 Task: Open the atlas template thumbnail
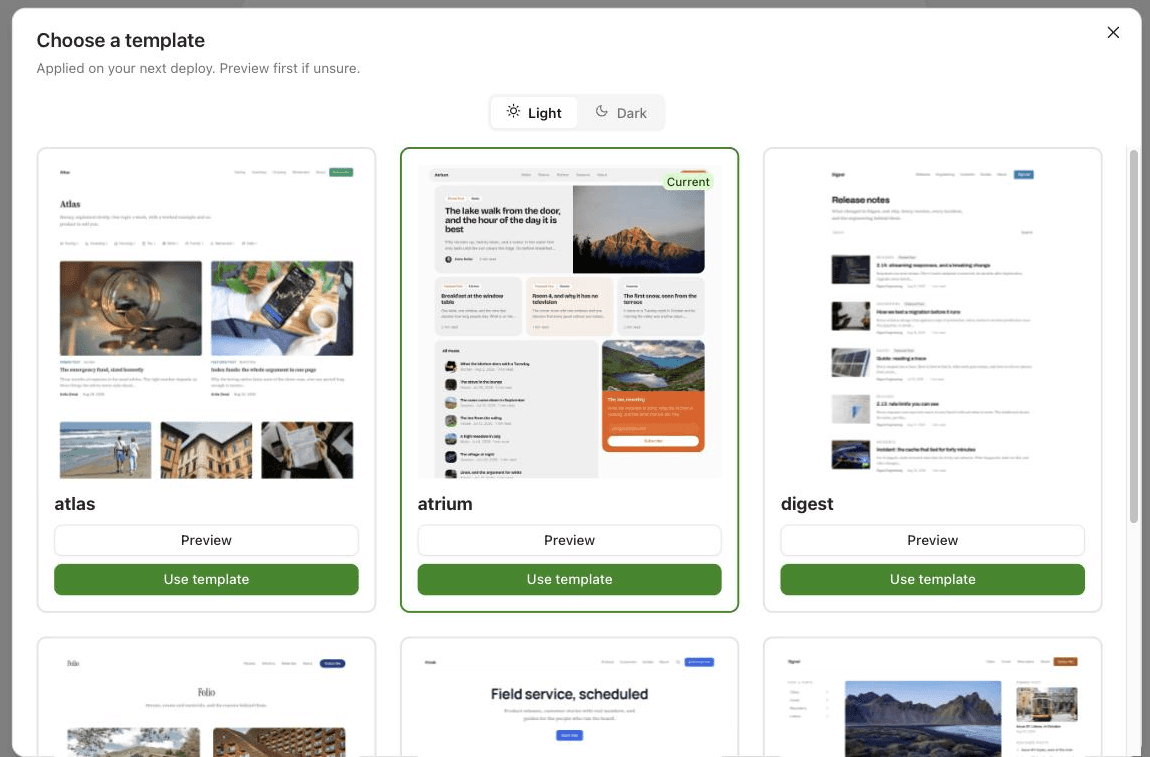pos(206,322)
